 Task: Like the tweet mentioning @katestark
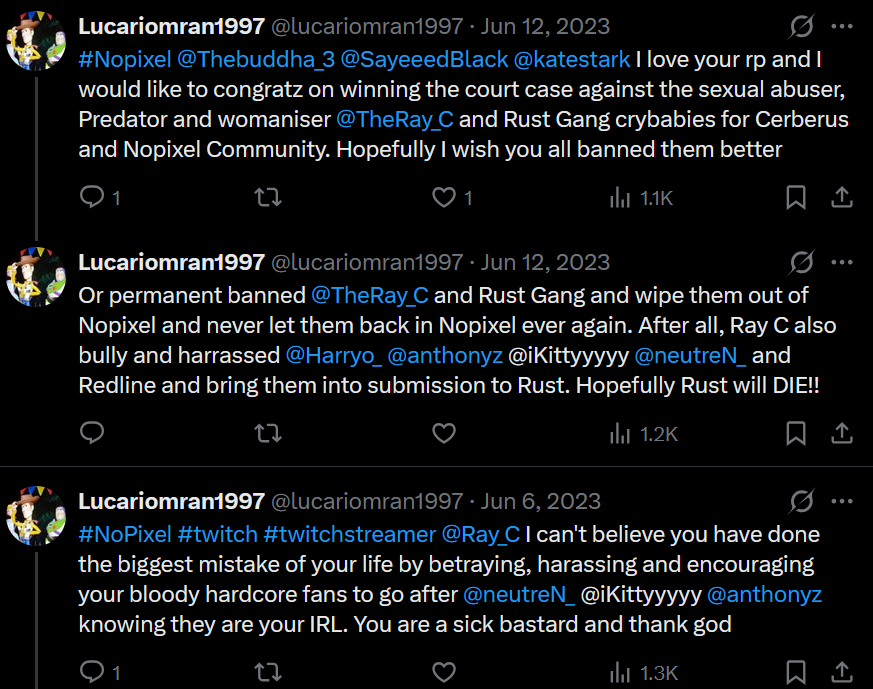(x=443, y=198)
